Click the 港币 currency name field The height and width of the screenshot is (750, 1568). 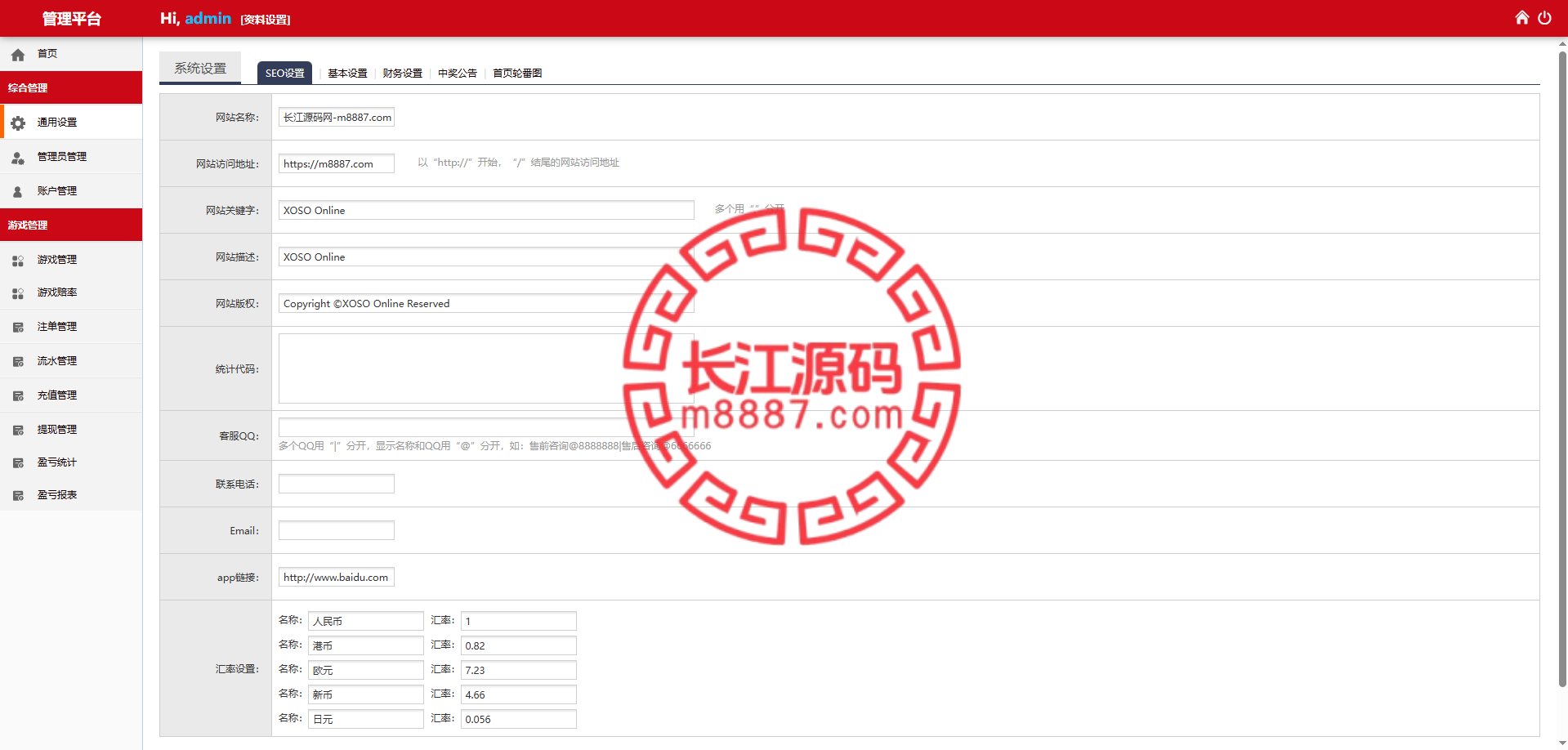coord(366,645)
